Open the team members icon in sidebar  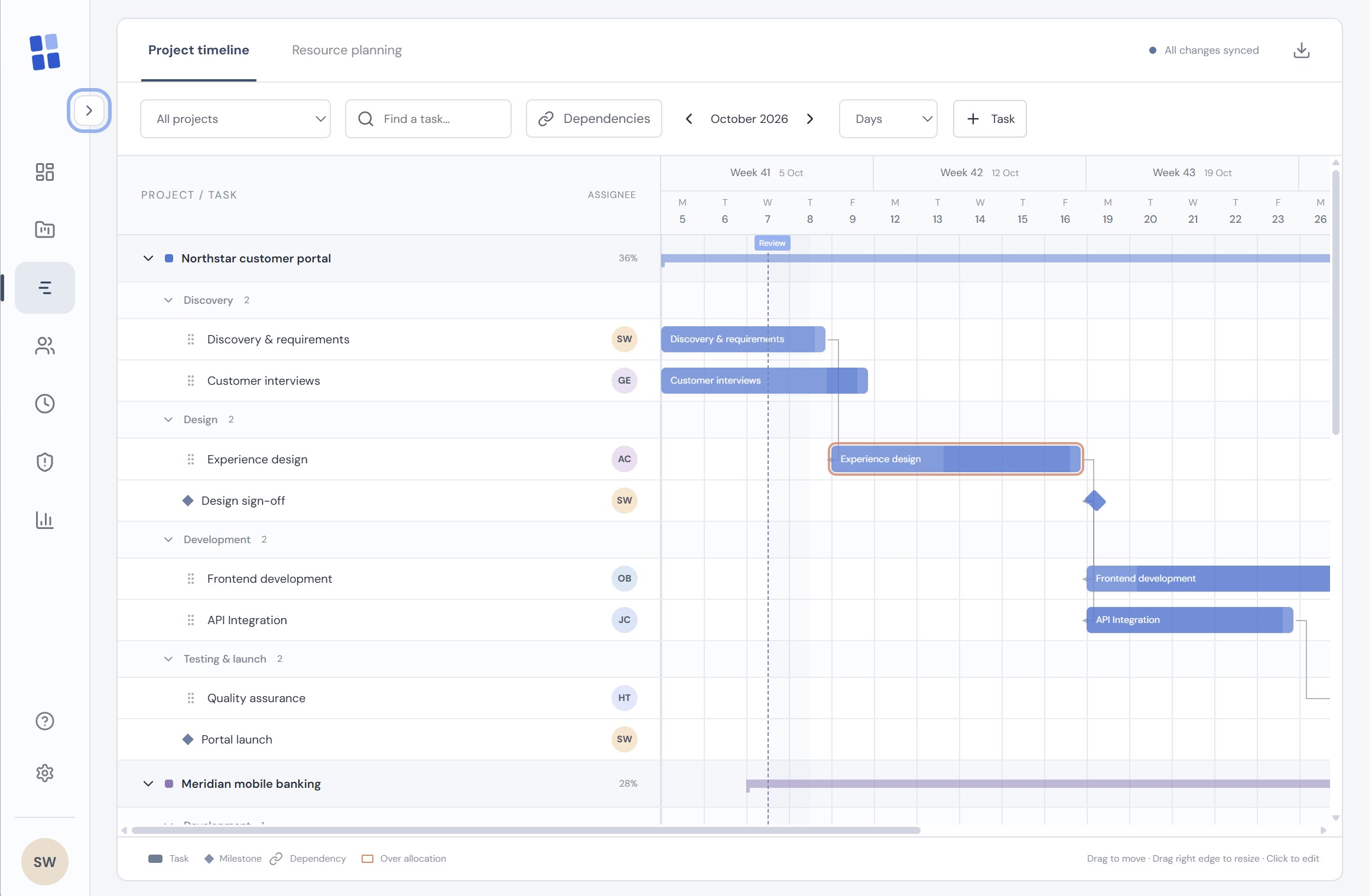pyautogui.click(x=45, y=346)
